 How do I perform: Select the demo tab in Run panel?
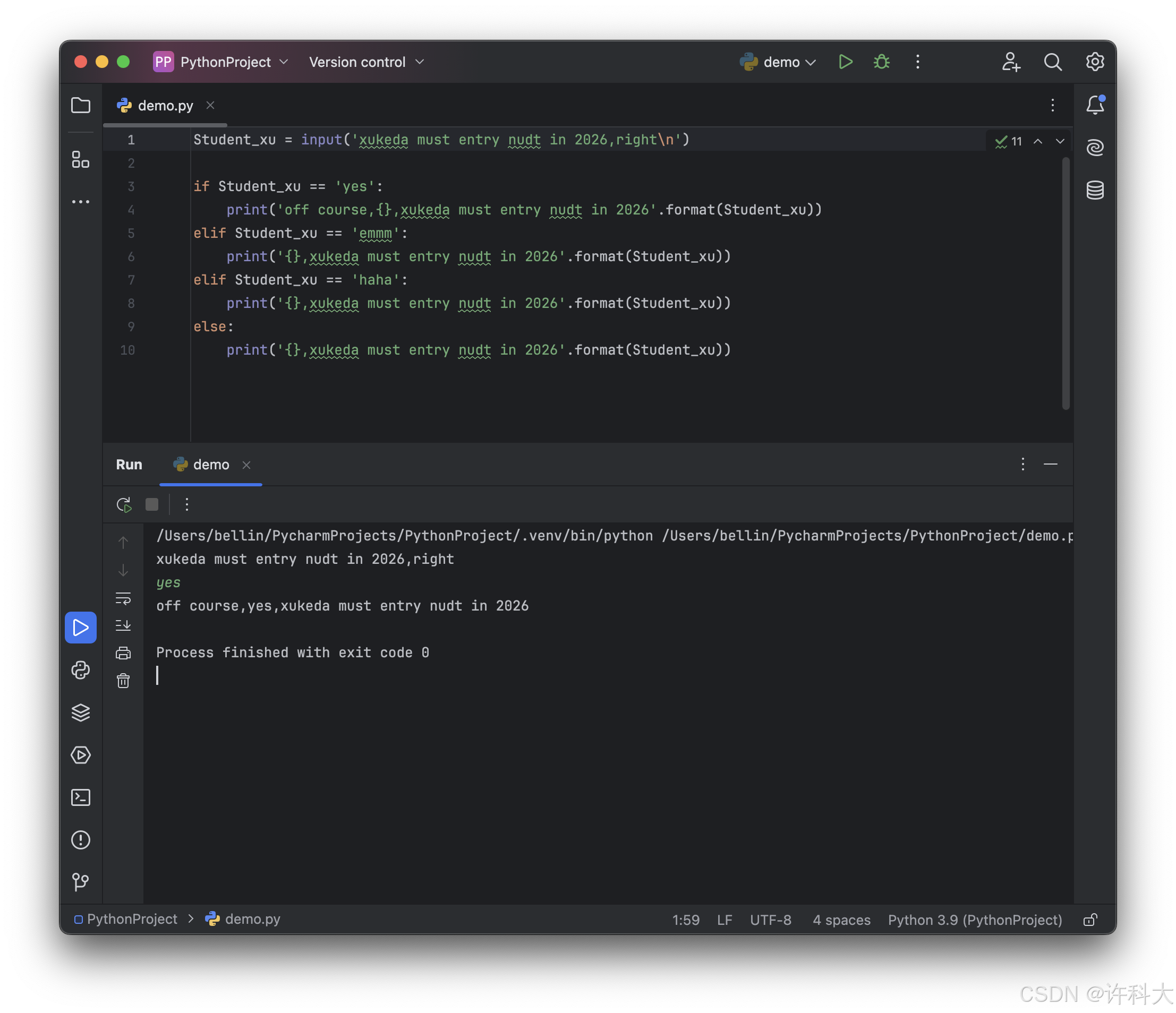click(x=210, y=465)
